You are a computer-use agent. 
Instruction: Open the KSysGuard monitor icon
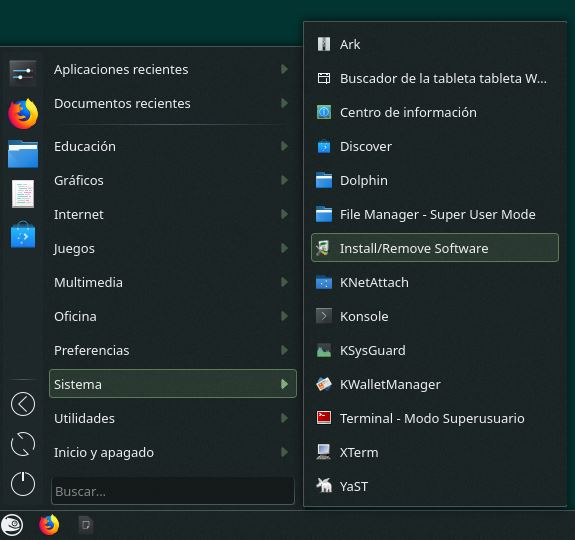click(324, 350)
